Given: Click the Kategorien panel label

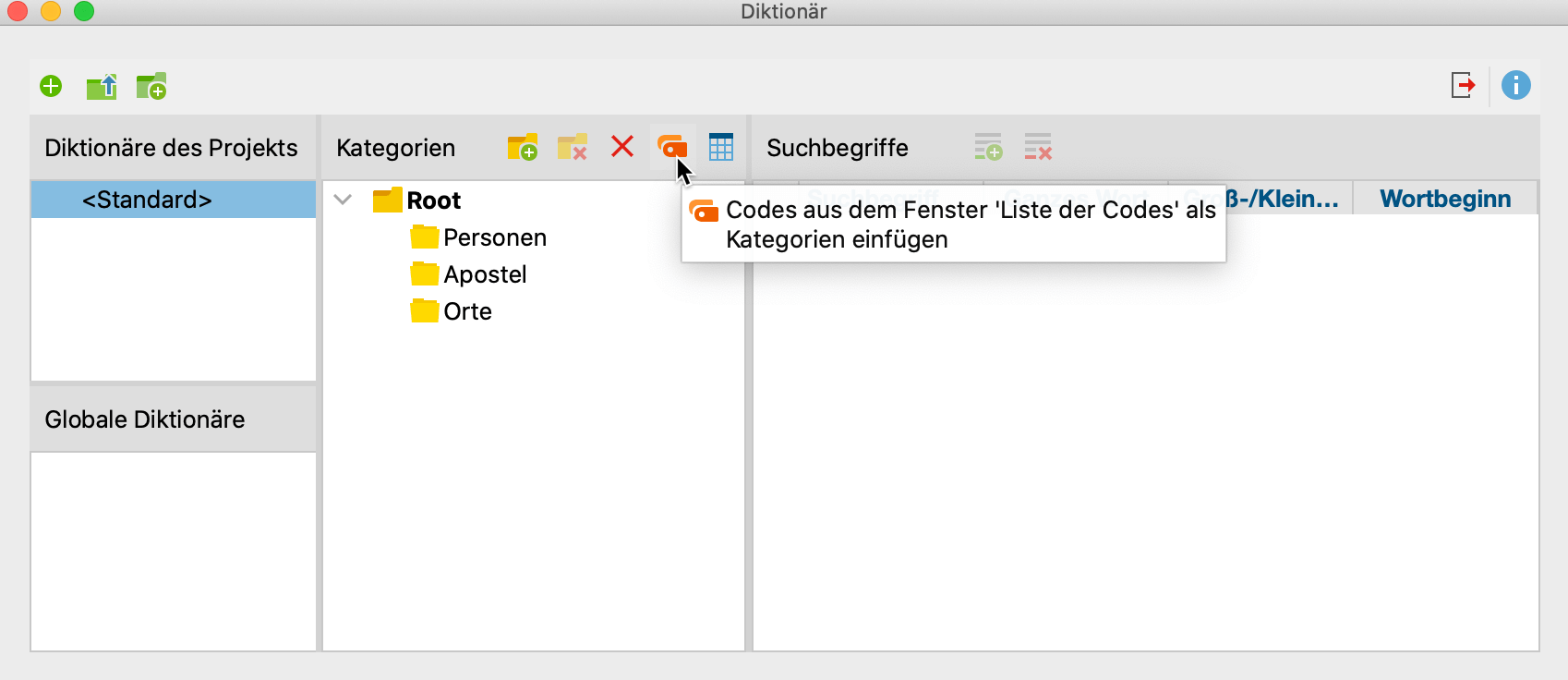Looking at the screenshot, I should (395, 148).
